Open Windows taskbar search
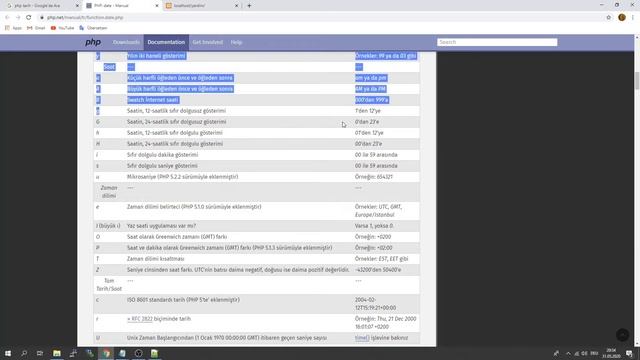 click(x=24, y=353)
